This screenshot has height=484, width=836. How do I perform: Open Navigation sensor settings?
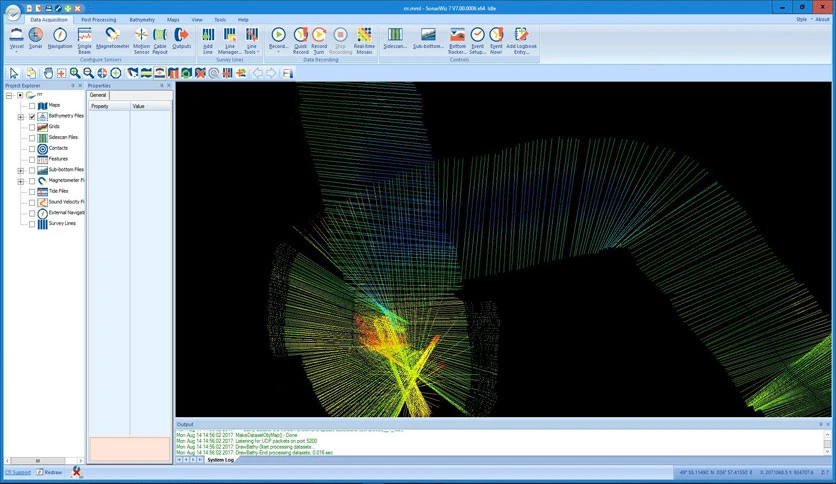point(60,38)
